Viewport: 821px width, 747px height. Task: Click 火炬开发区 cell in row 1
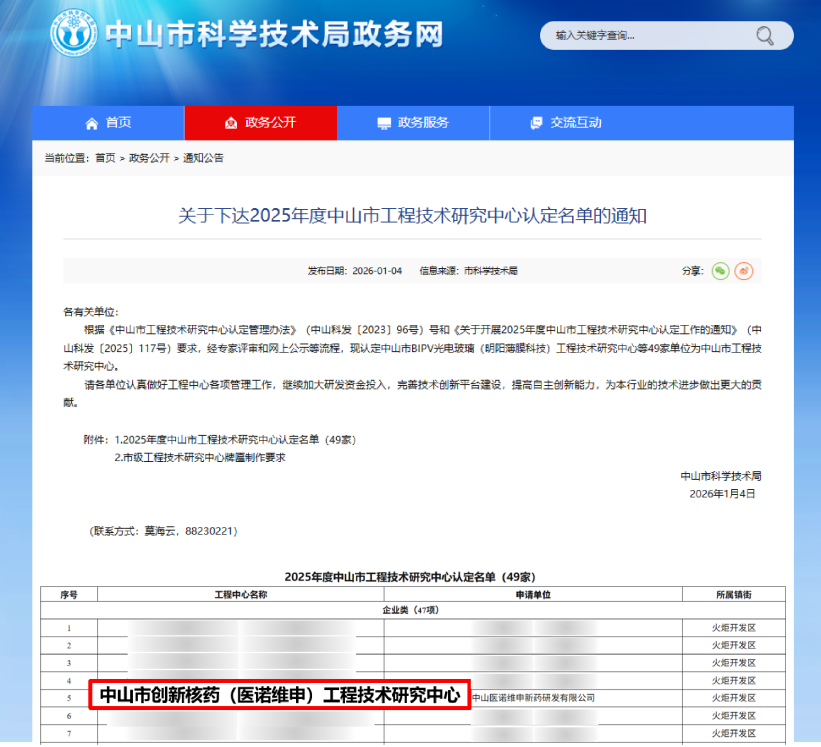734,628
